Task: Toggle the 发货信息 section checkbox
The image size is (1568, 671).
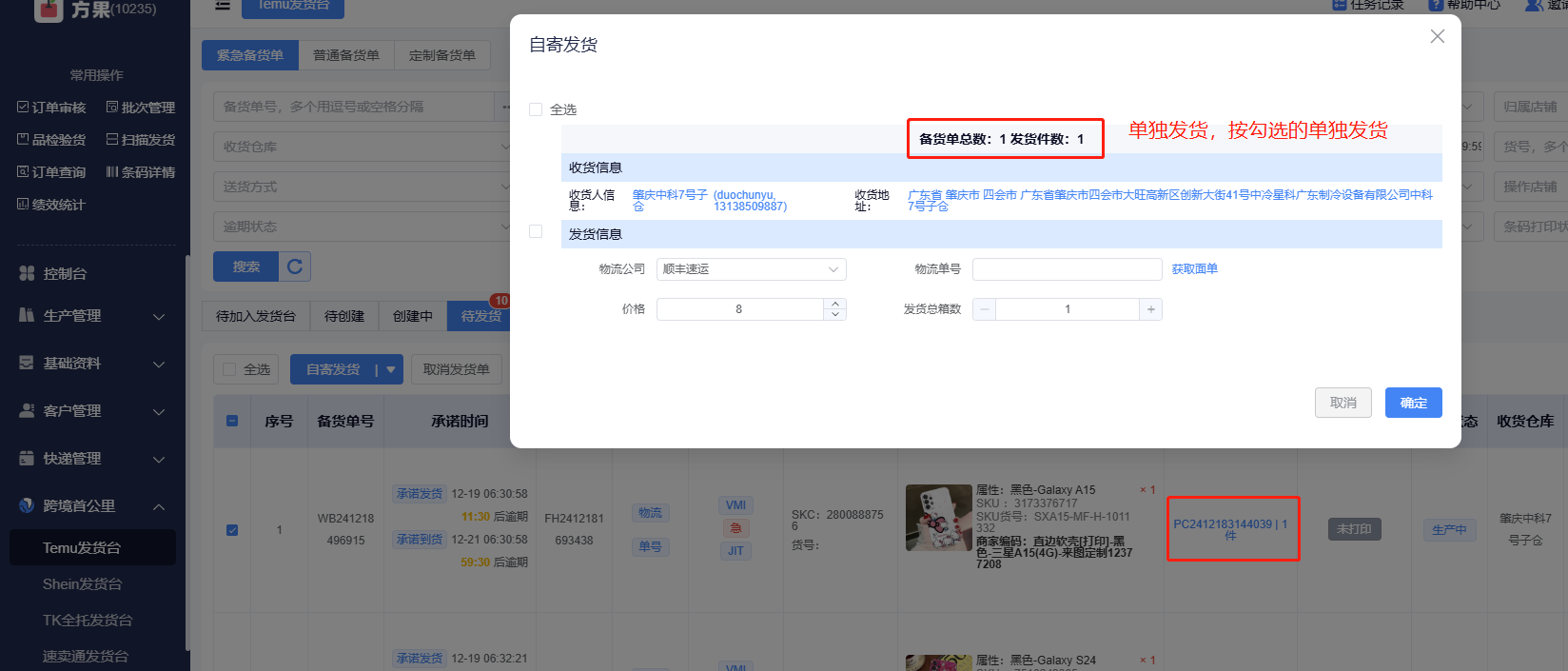Action: (536, 231)
